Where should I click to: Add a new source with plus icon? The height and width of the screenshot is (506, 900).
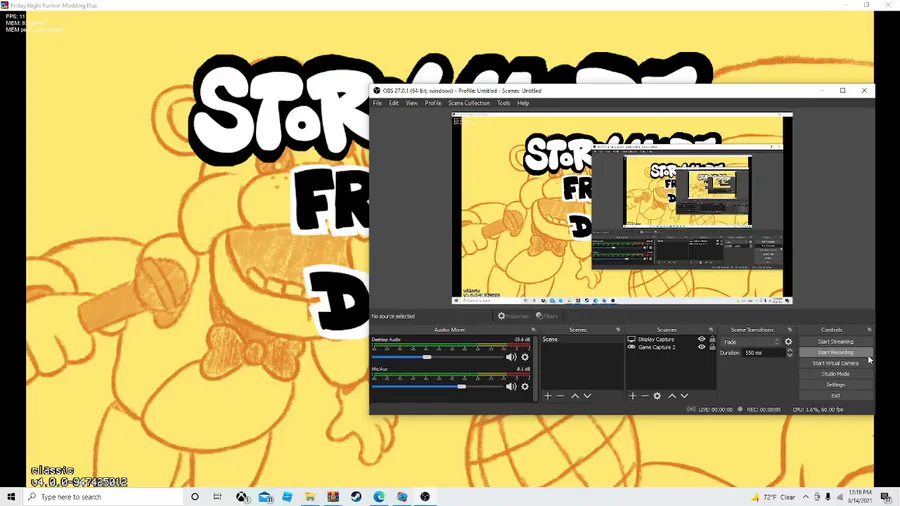tap(633, 396)
